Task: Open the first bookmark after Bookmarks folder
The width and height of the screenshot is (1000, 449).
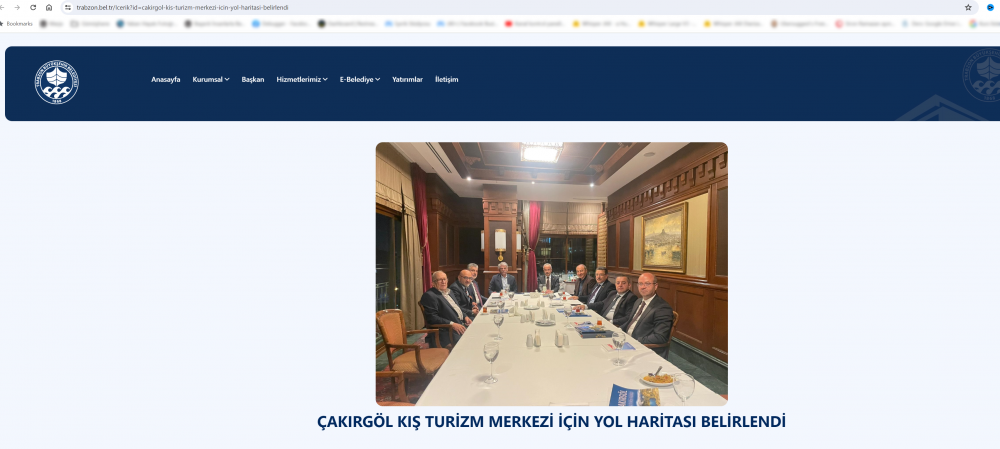Action: [52, 23]
